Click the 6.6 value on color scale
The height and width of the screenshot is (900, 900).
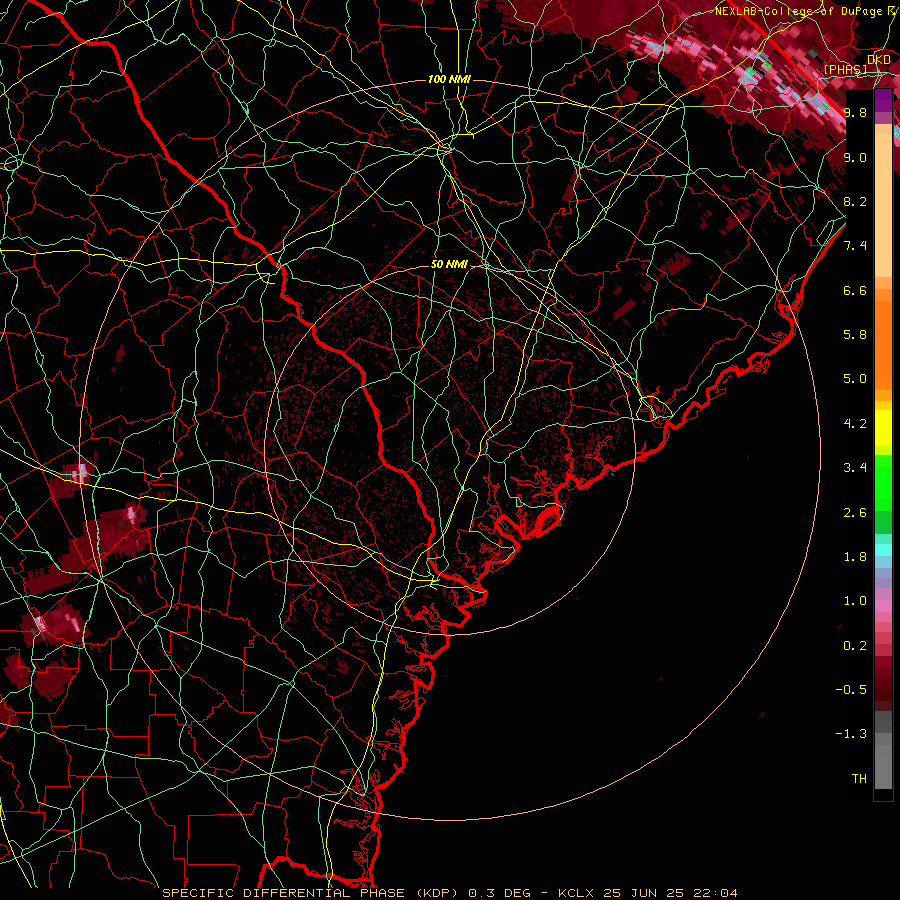pyautogui.click(x=855, y=290)
